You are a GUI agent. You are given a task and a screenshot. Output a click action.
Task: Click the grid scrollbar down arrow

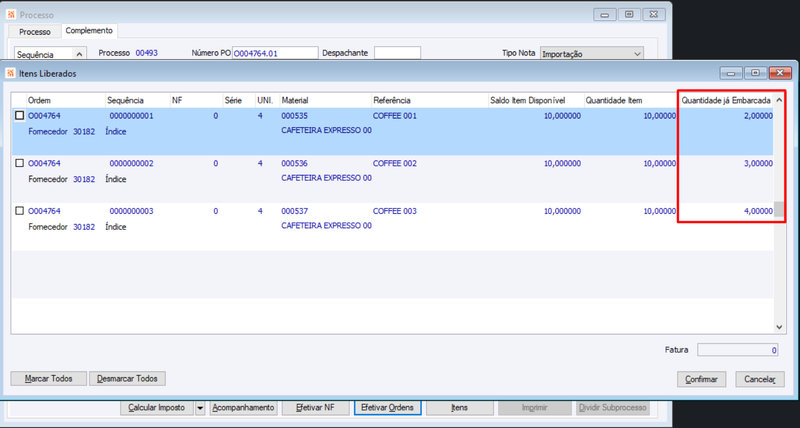(x=779, y=326)
